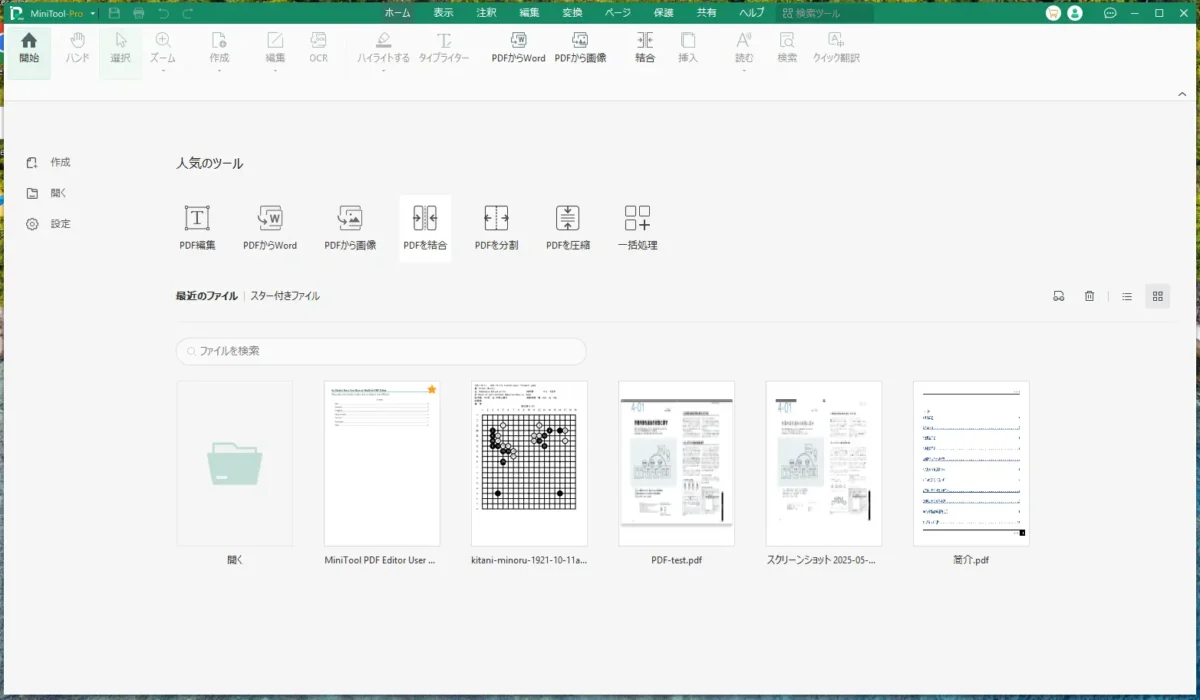
Task: Click the 挿入 insert tool
Action: 688,48
